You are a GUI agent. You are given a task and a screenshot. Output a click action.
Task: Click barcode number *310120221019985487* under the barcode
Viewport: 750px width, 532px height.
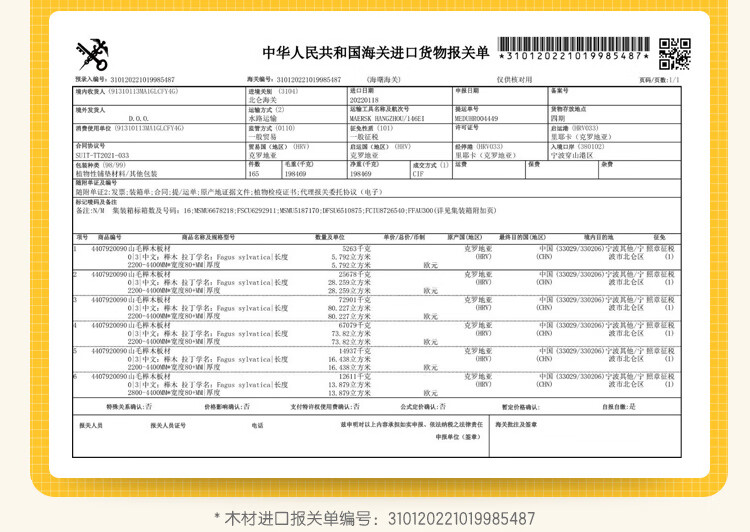574,56
